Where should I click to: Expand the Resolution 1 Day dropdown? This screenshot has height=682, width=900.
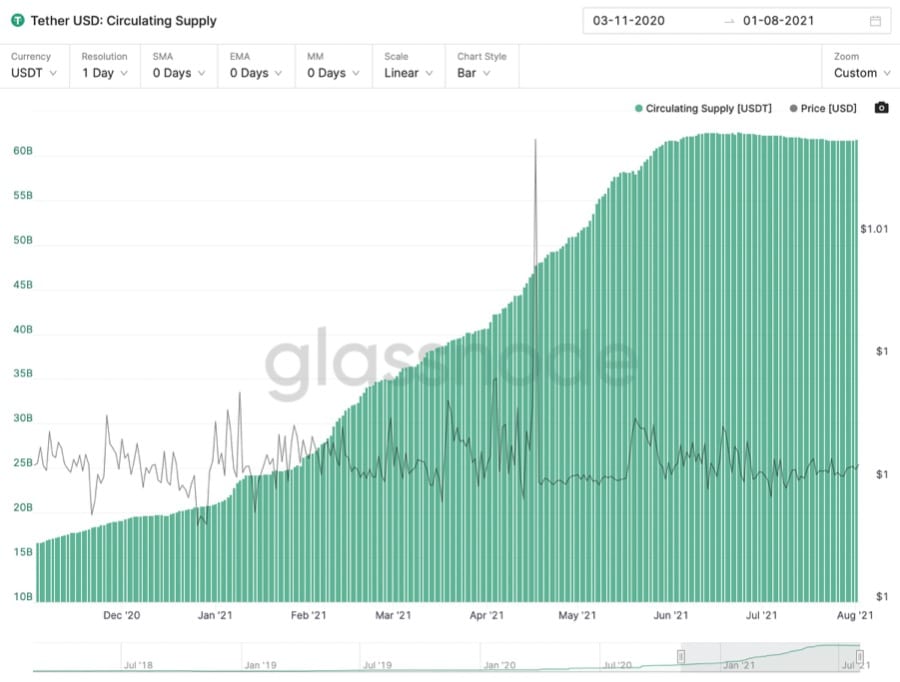[105, 66]
